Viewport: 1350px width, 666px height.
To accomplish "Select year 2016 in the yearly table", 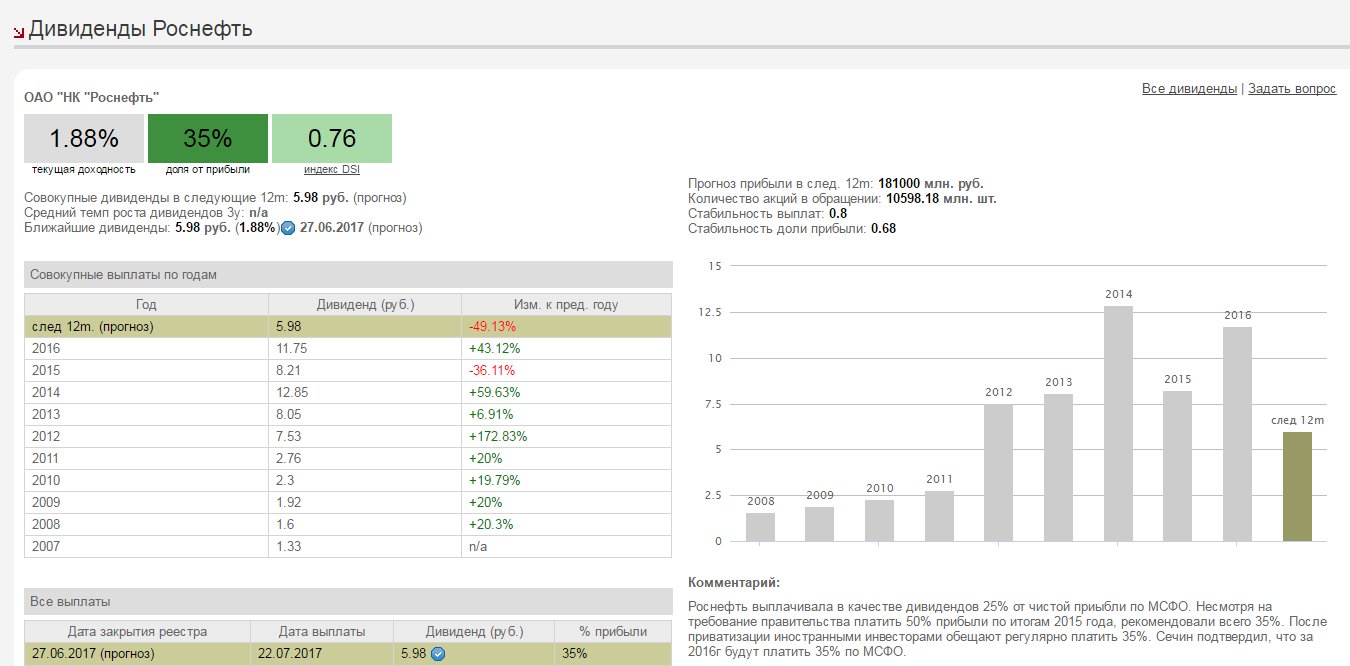I will 46,348.
